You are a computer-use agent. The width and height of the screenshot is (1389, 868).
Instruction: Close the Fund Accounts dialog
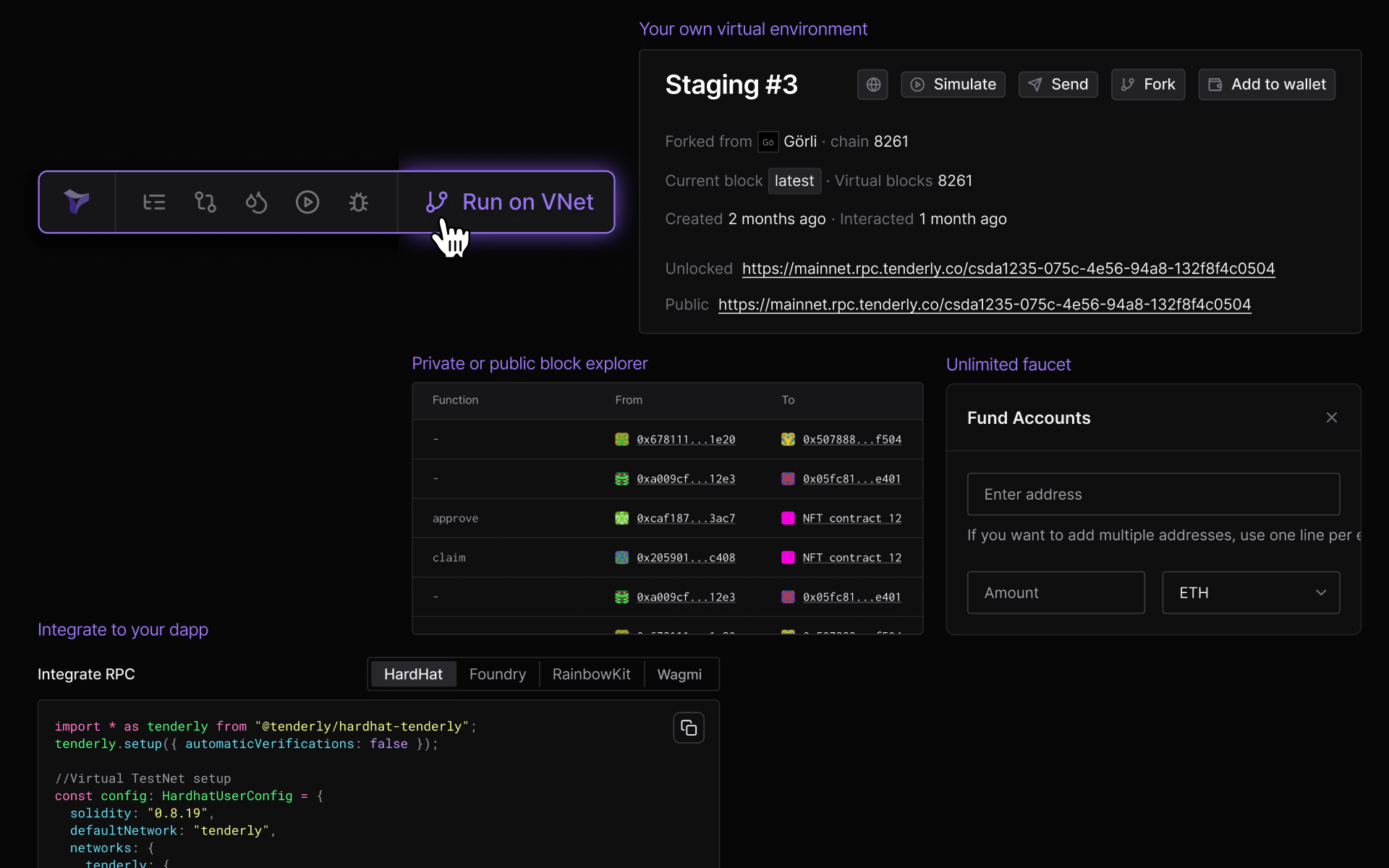tap(1332, 417)
